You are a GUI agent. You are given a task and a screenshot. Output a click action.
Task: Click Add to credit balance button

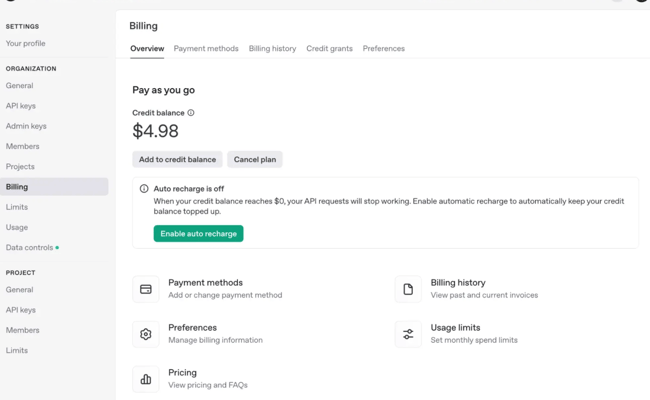[x=177, y=159]
